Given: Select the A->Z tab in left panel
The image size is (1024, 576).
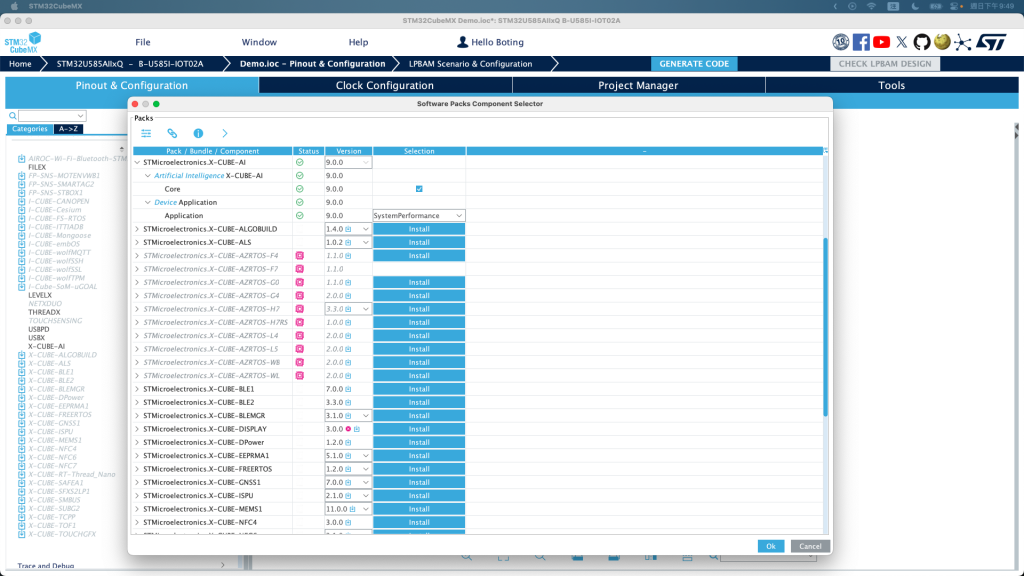Looking at the screenshot, I should [68, 129].
